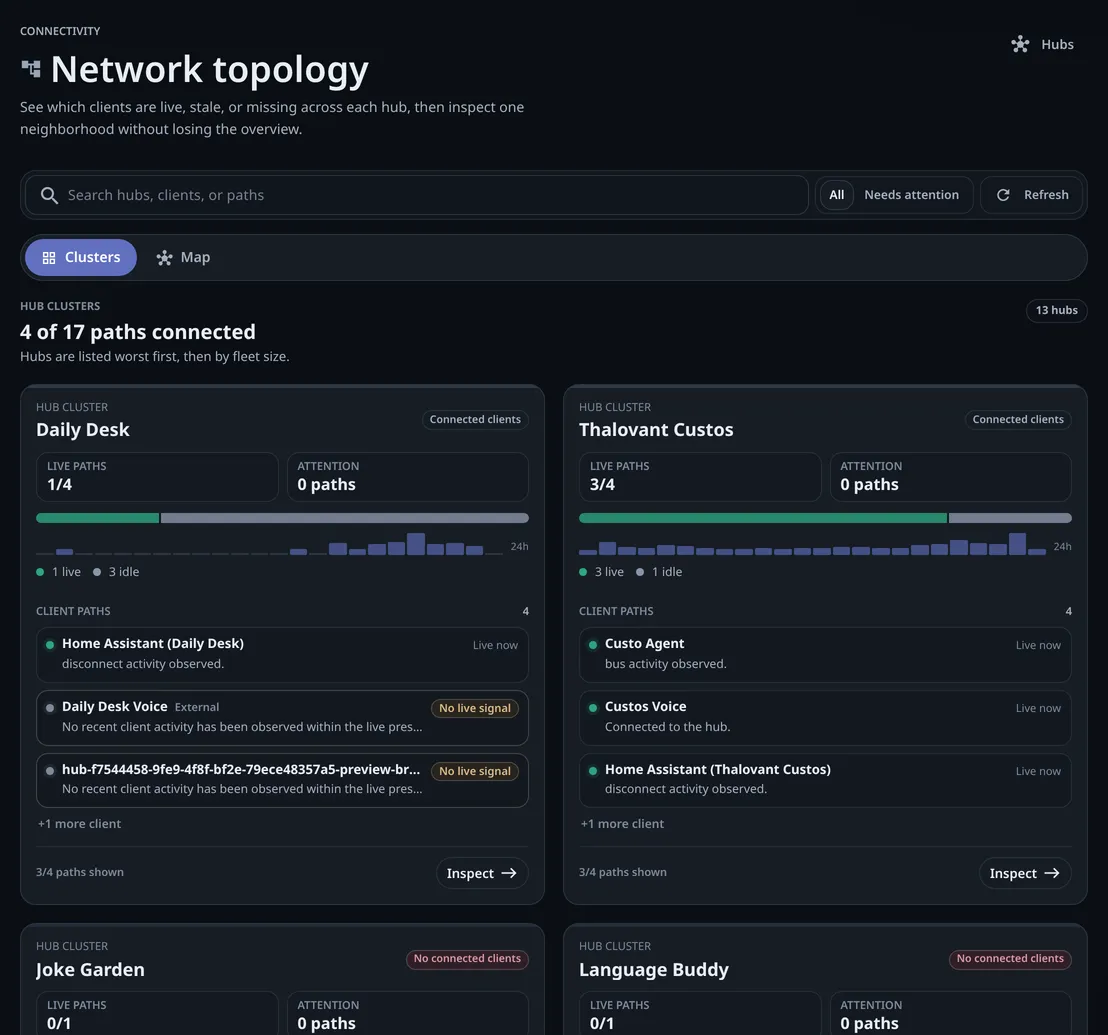Inspect the Daily Desk cluster
Viewport: 1108px width, 1035px height.
pos(482,873)
